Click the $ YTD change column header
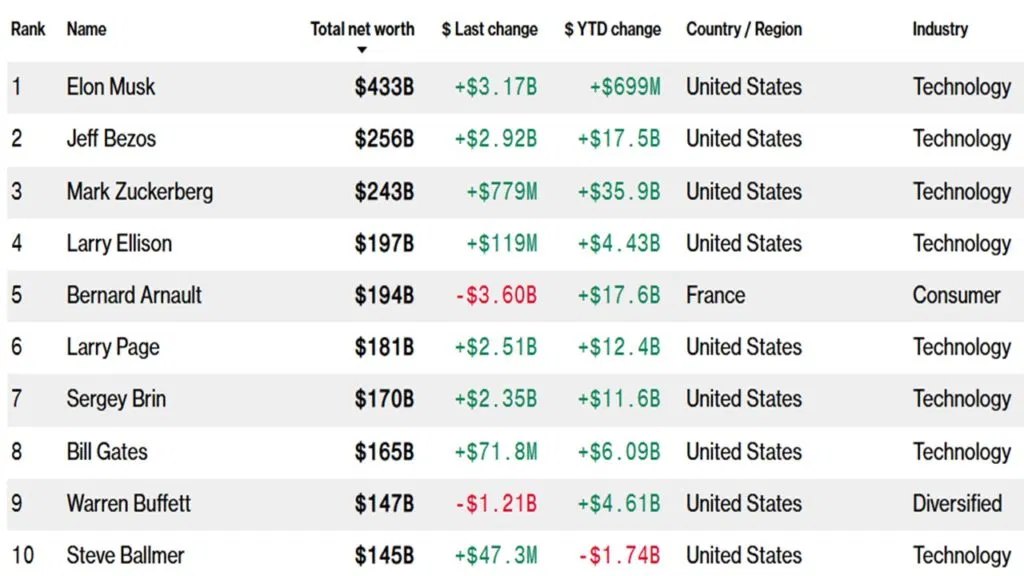1024x576 pixels. click(x=612, y=29)
